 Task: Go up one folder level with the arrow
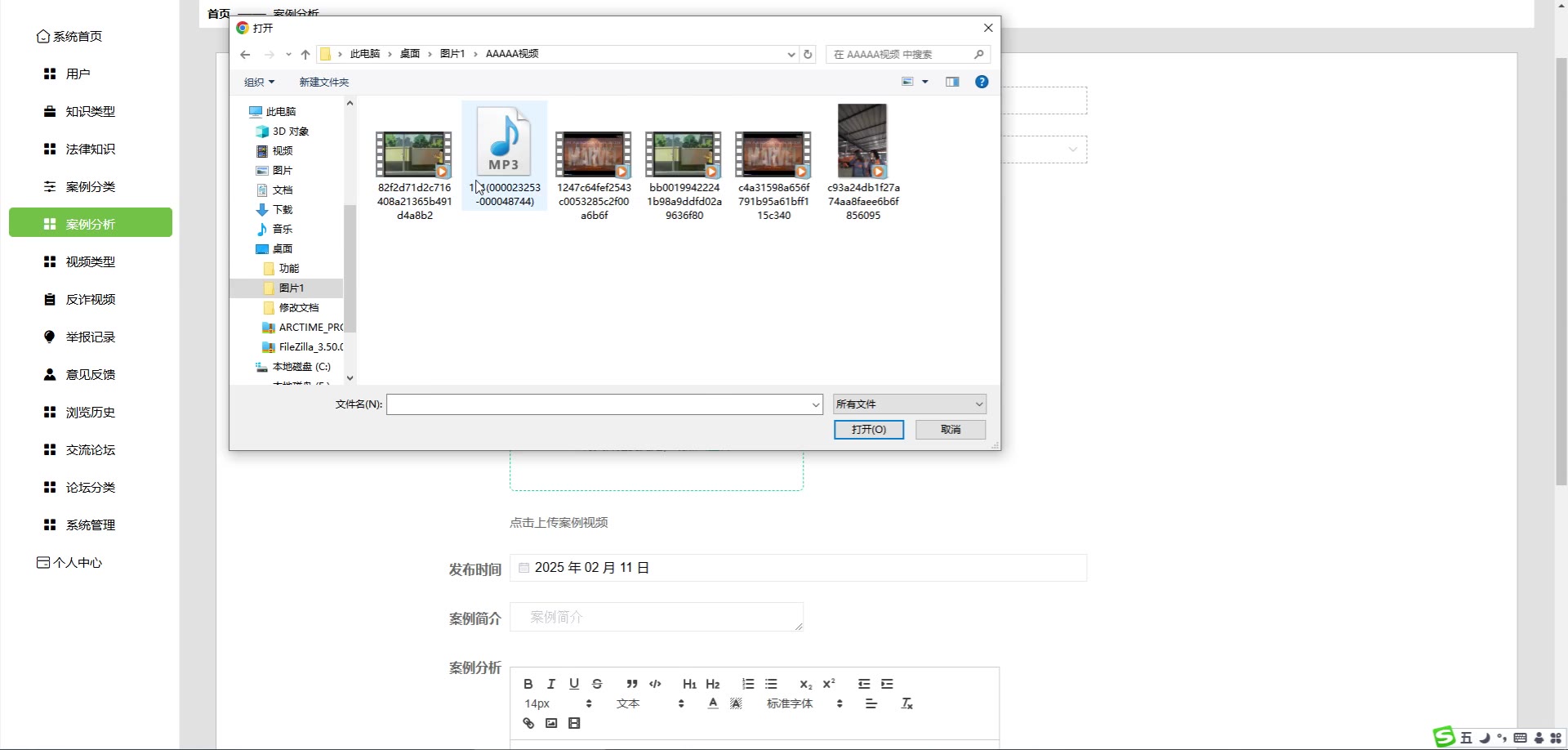(305, 54)
